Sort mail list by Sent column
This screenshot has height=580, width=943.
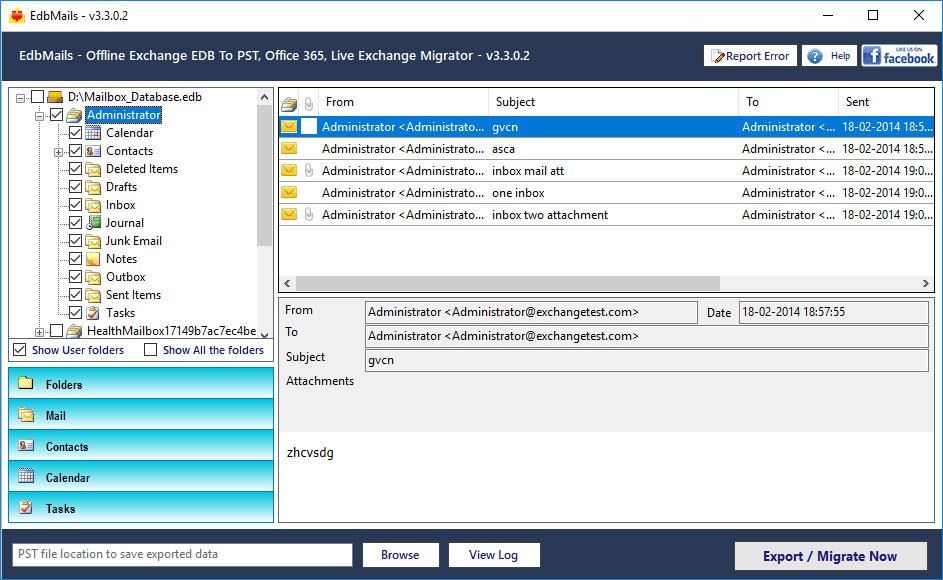[x=886, y=102]
